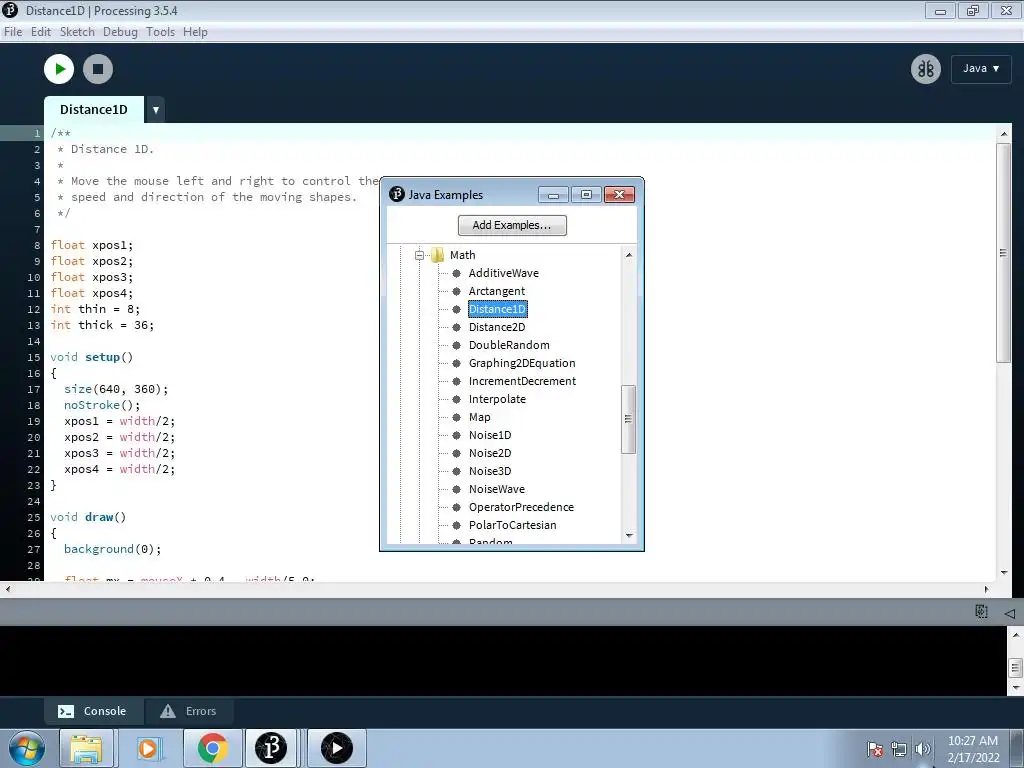The width and height of the screenshot is (1024, 768).
Task: Open the Tools menu
Action: pos(161,32)
